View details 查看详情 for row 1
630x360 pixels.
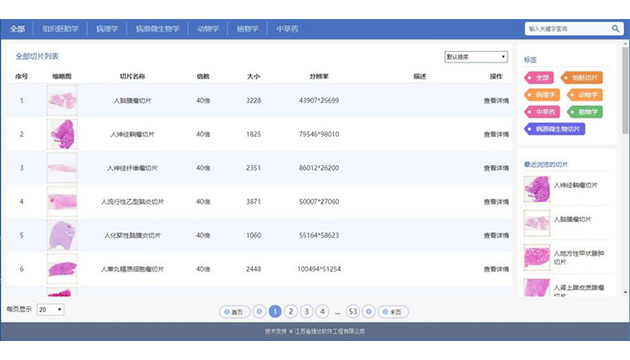click(496, 101)
